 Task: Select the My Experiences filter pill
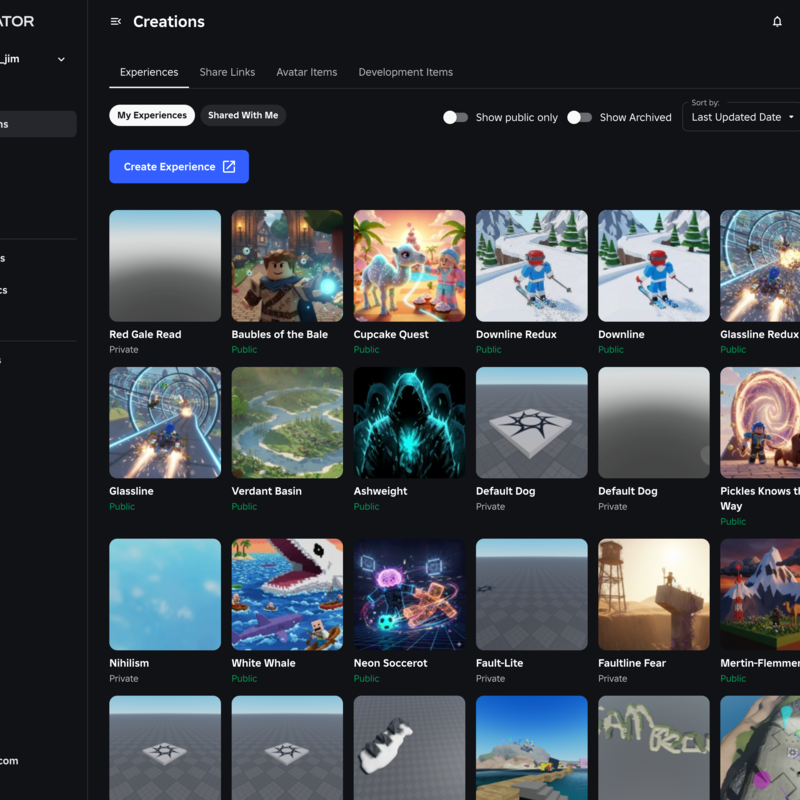(x=151, y=115)
